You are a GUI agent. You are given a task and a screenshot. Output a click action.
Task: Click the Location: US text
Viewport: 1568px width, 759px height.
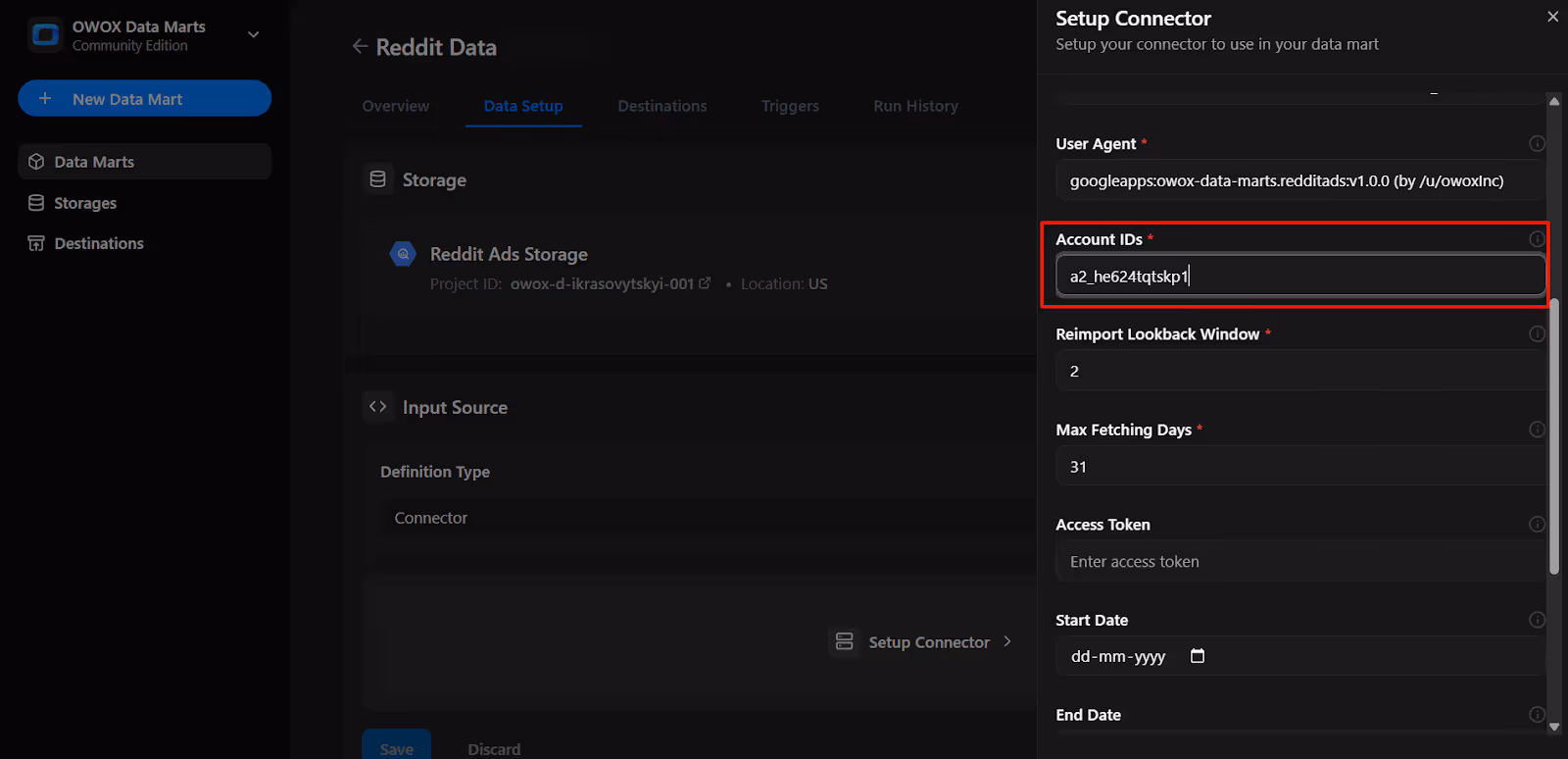point(784,283)
